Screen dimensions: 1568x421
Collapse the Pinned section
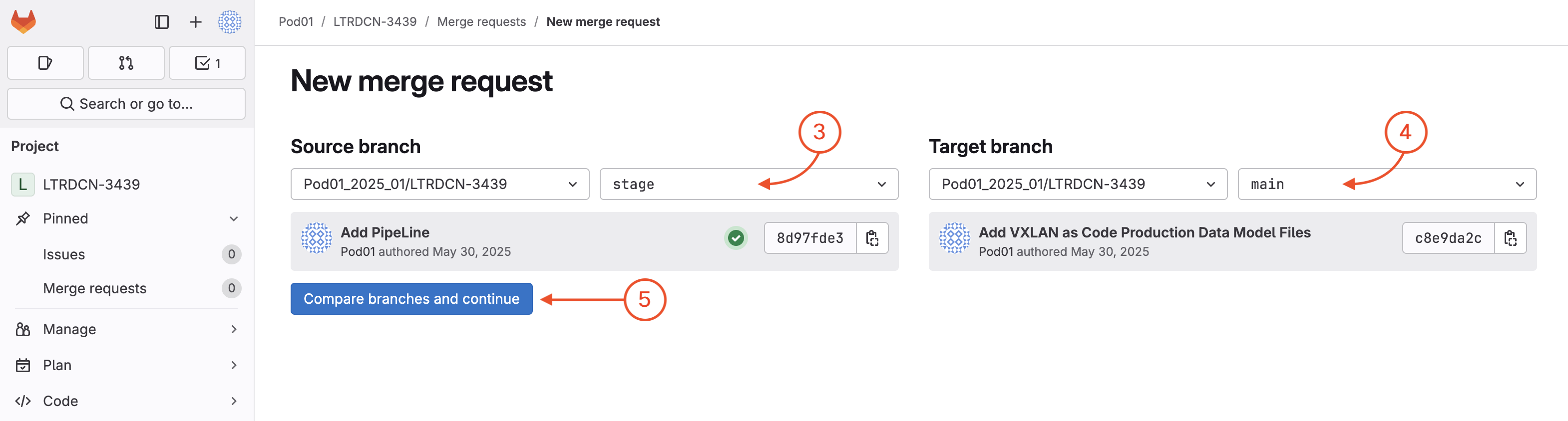234,218
